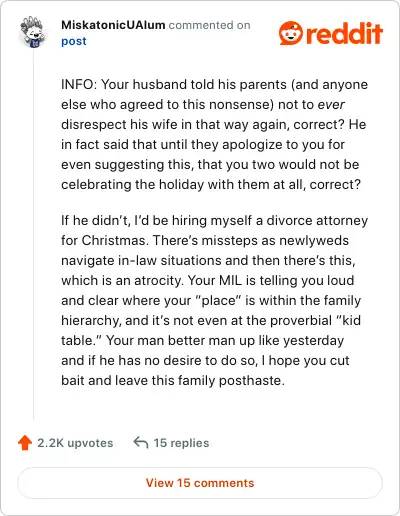Click the MiskatonicUAlum user avatar
This screenshot has height=516, width=400.
tap(33, 32)
